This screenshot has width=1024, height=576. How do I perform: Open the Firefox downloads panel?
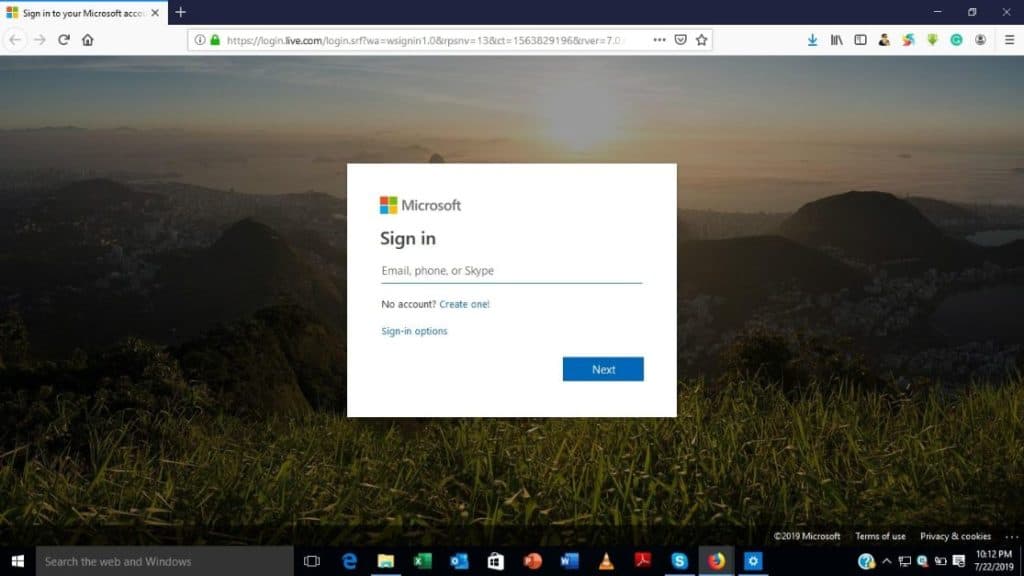pos(812,40)
